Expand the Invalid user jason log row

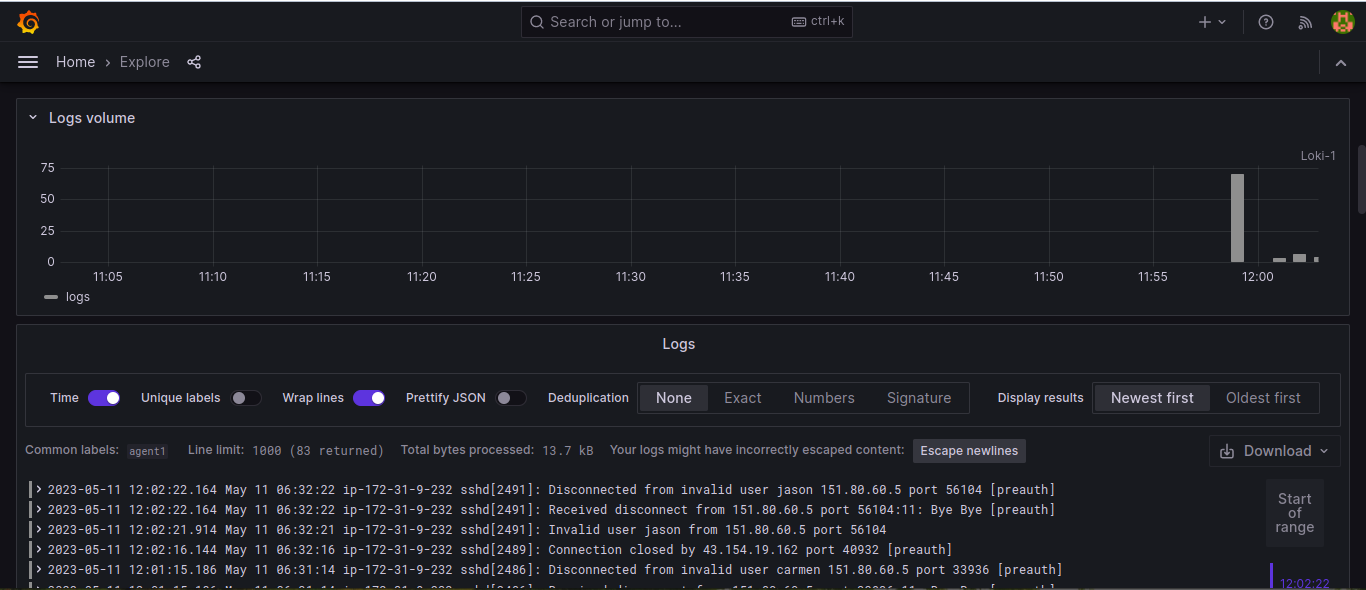(x=39, y=529)
